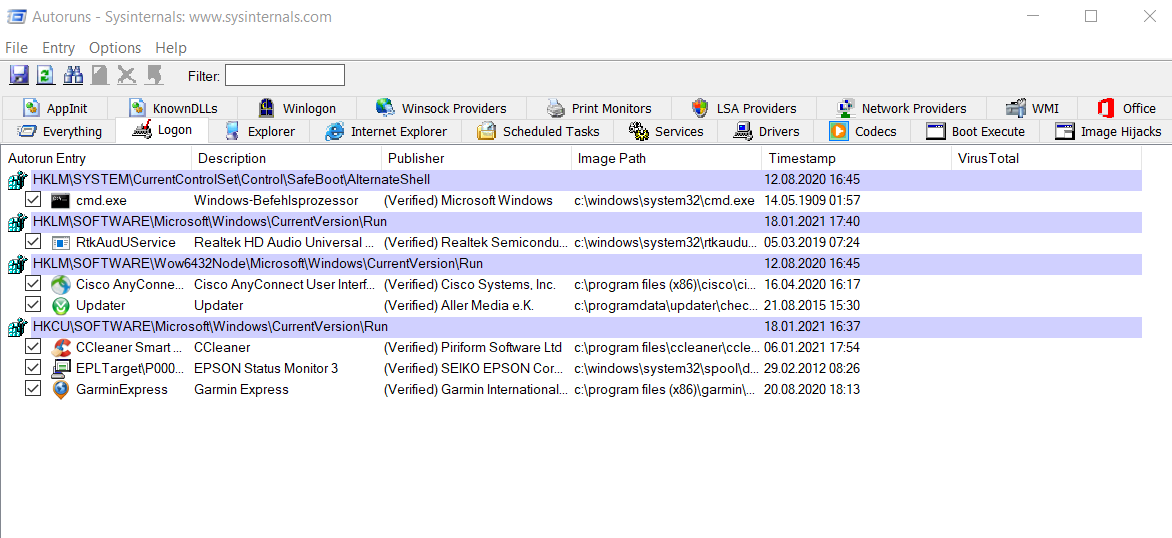Open the Entry menu
The image size is (1172, 538).
[x=58, y=48]
